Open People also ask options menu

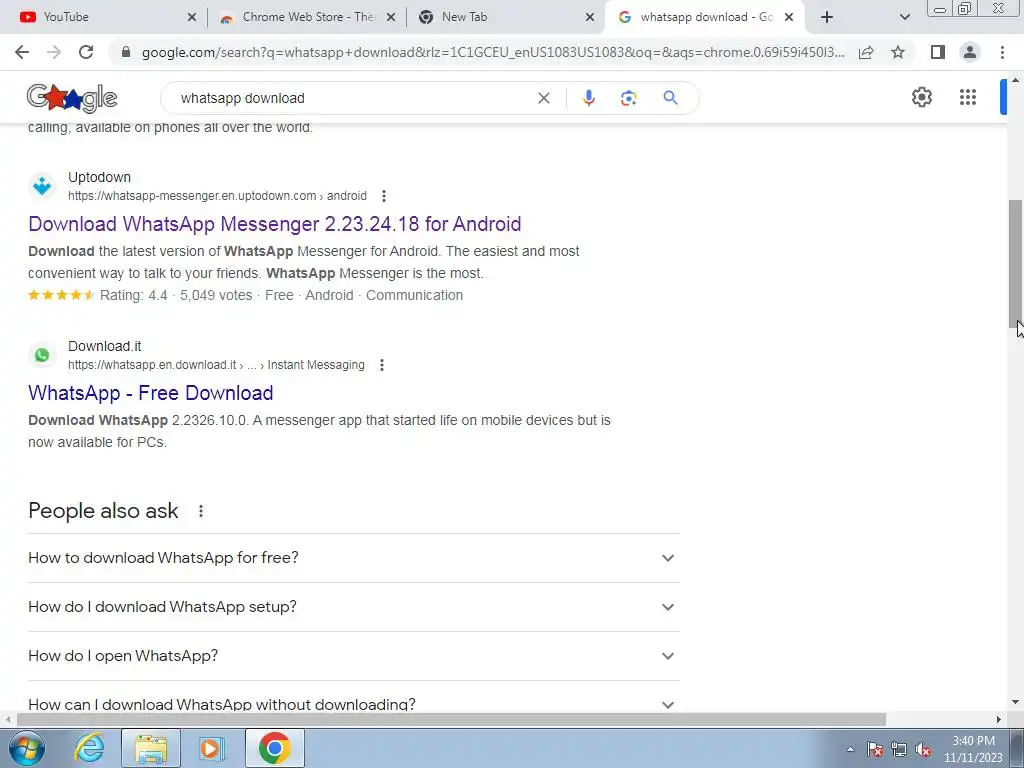[201, 511]
